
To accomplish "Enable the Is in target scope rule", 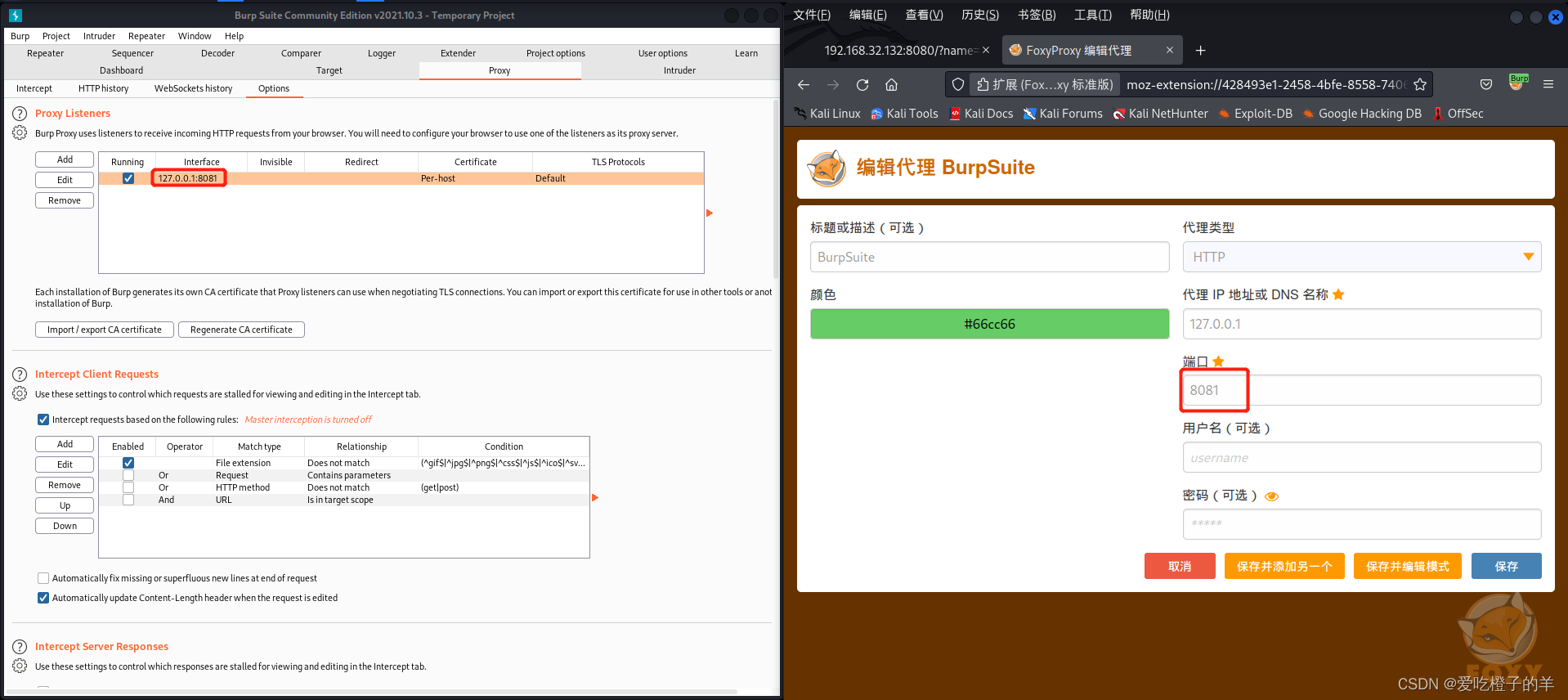I will click(128, 500).
